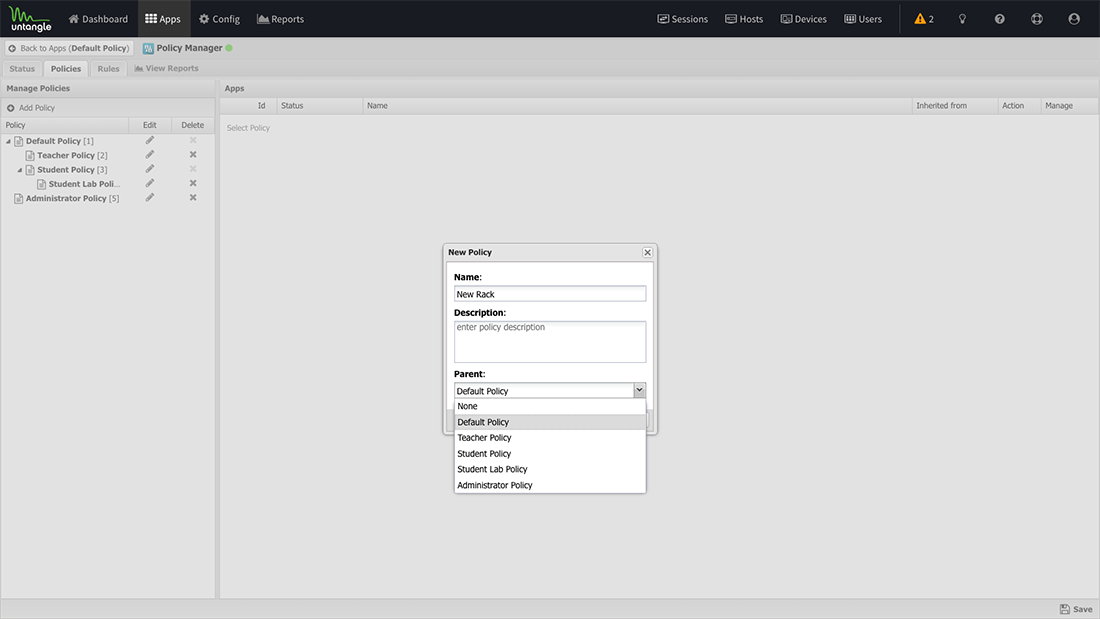Open View Reports
The image size is (1100, 619).
166,69
